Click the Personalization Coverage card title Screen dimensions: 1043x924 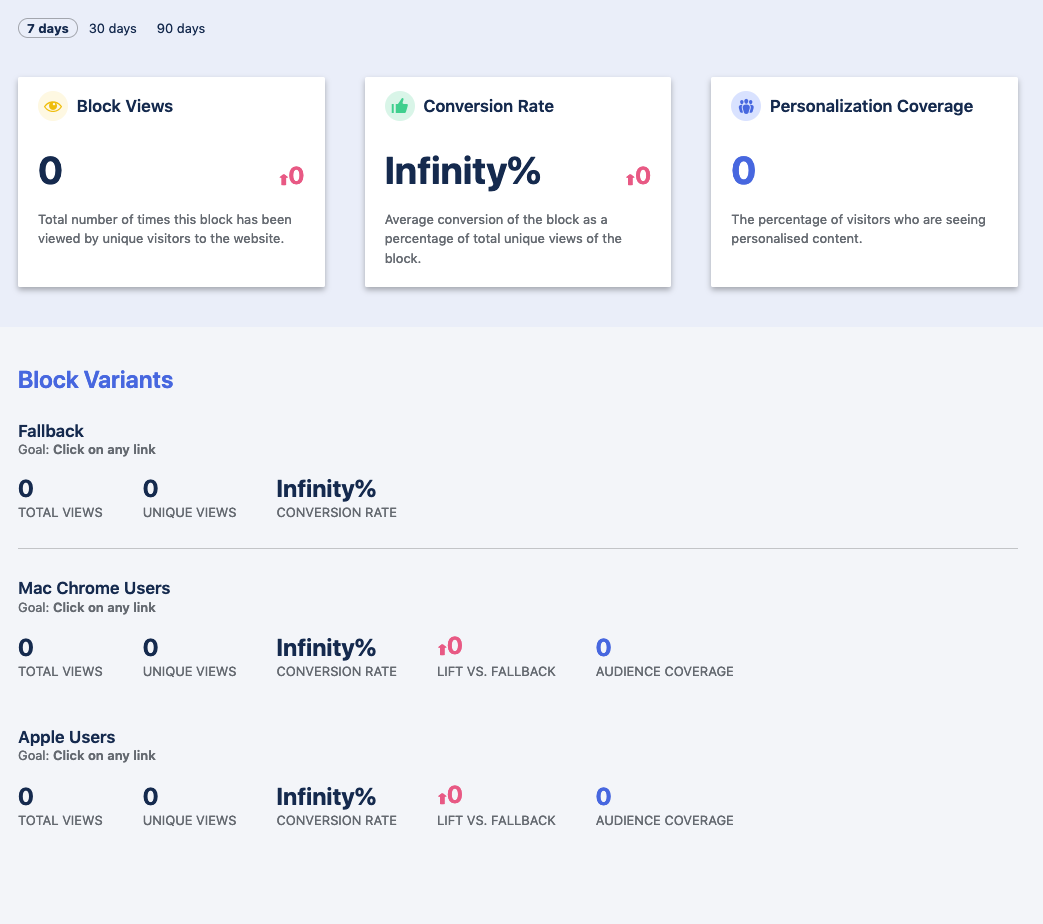[x=871, y=106]
